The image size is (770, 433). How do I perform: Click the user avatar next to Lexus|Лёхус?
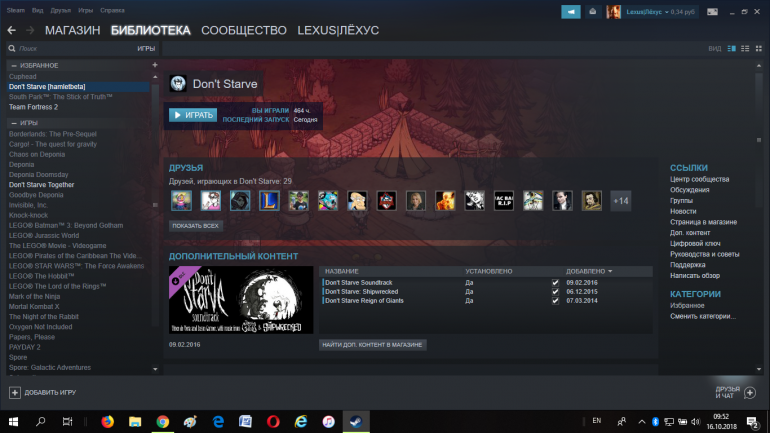(613, 12)
